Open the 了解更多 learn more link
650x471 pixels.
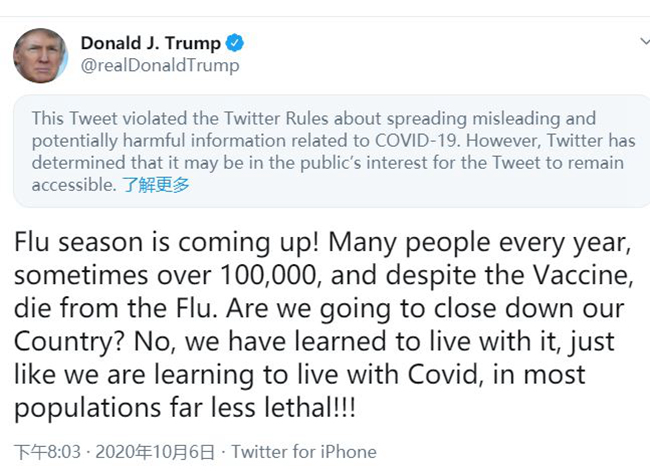coord(156,185)
